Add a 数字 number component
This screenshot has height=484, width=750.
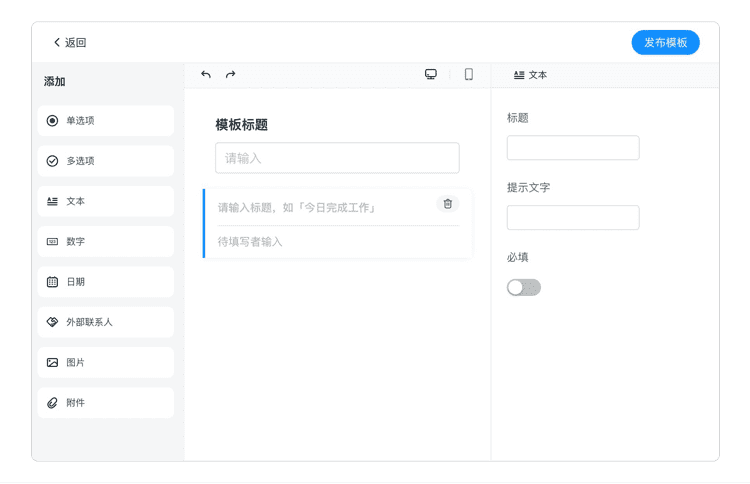tap(106, 242)
